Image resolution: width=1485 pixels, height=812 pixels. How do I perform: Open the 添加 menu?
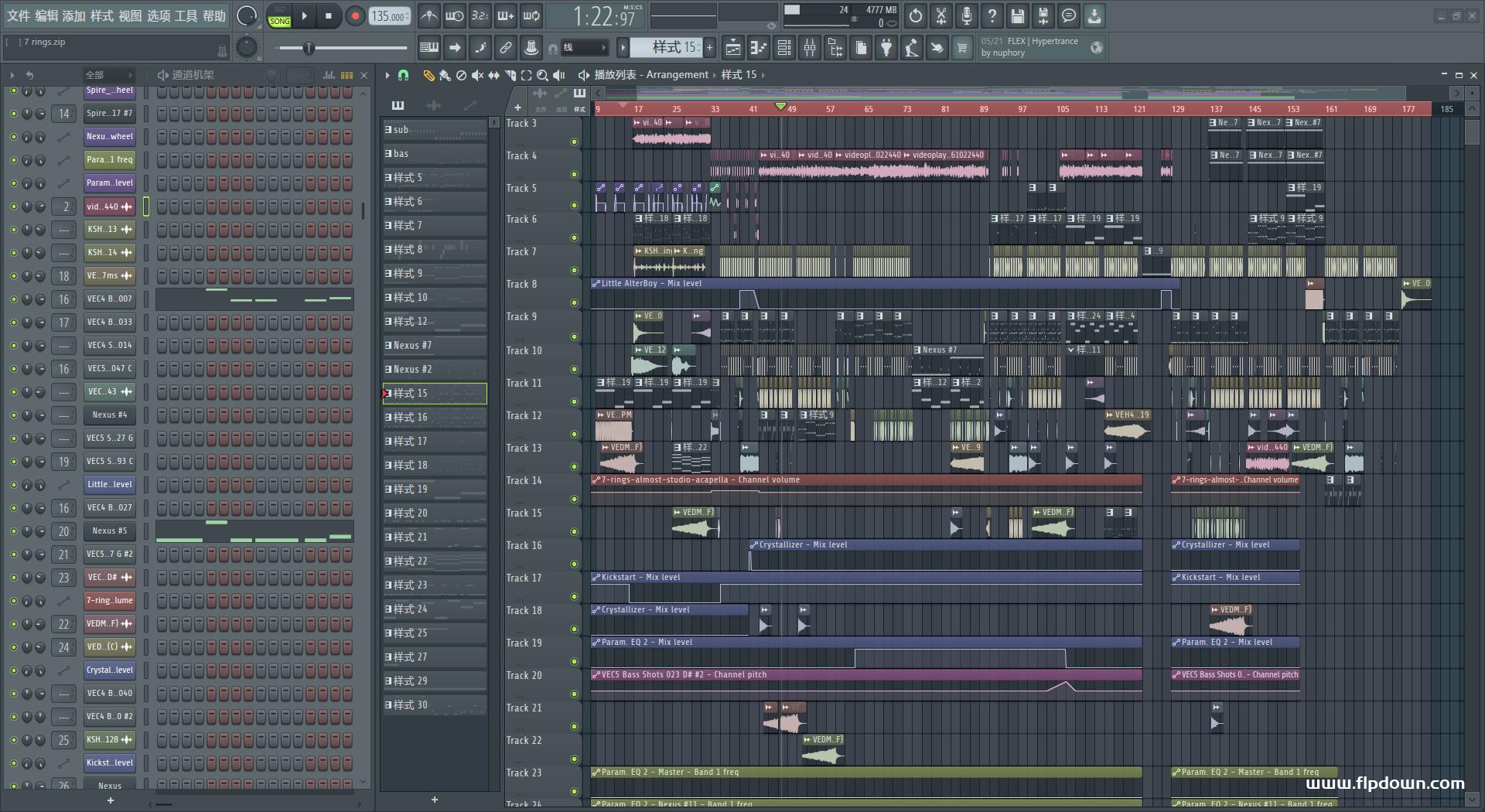point(74,15)
